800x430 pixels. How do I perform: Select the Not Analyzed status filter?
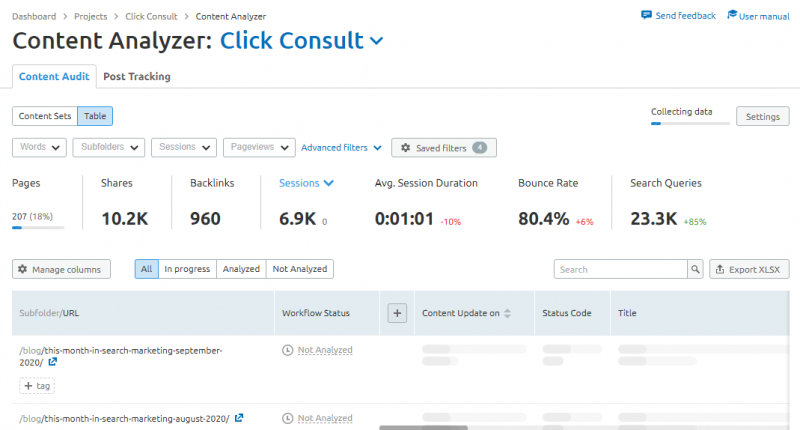click(x=300, y=269)
